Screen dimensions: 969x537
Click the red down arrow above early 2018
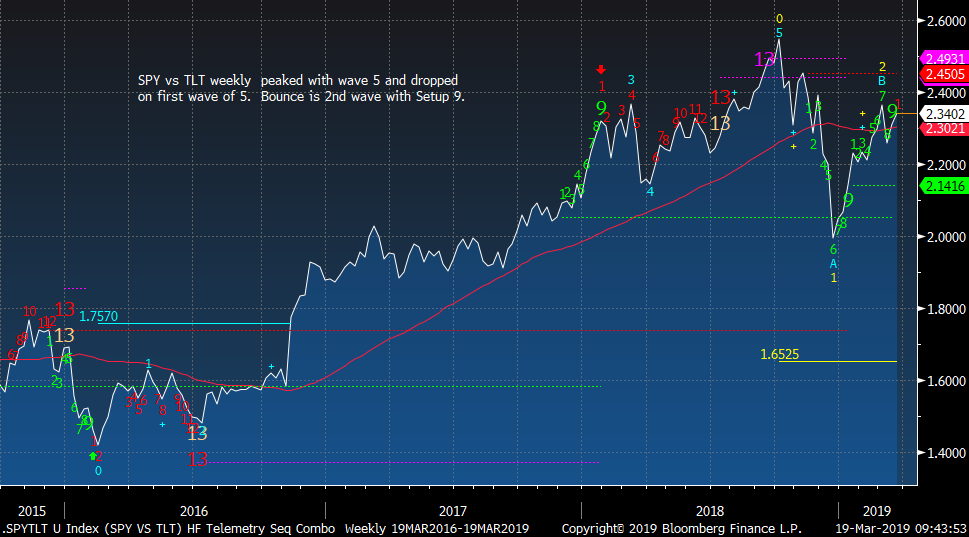[601, 70]
